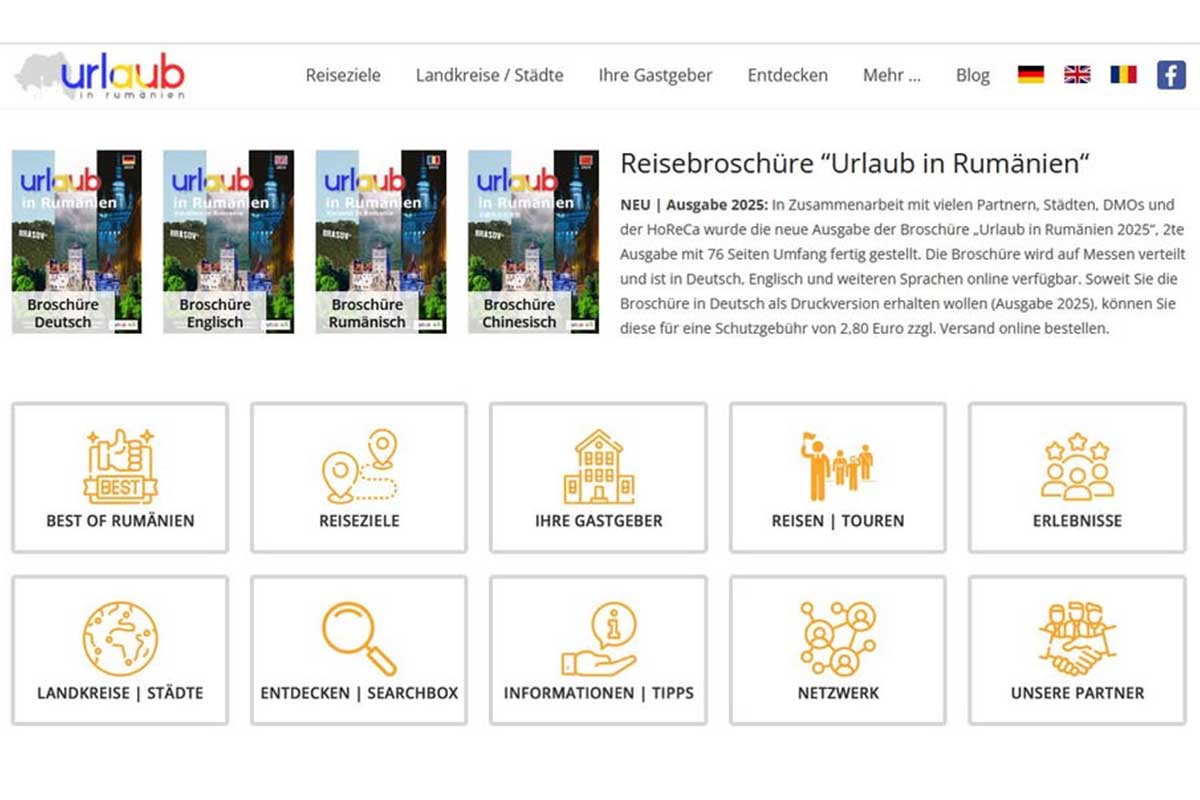Click the Landkreise | Städte globe icon
The height and width of the screenshot is (800, 1200).
[x=120, y=638]
